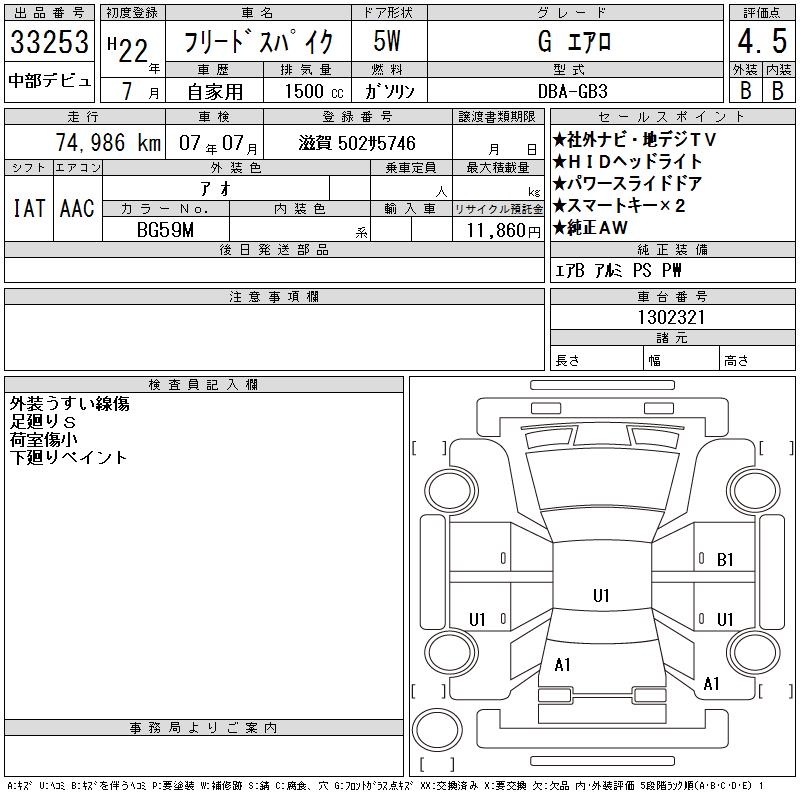Click sales point 純正AW
800x800 pixels.
(590, 228)
